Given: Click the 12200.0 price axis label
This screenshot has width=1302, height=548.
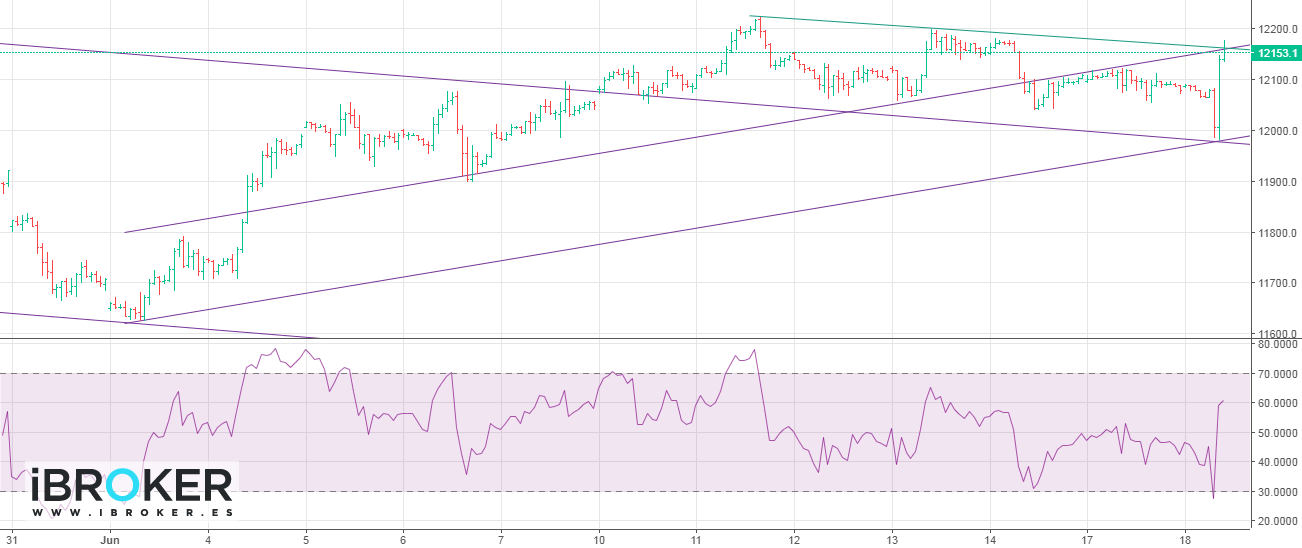Looking at the screenshot, I should point(1279,29).
